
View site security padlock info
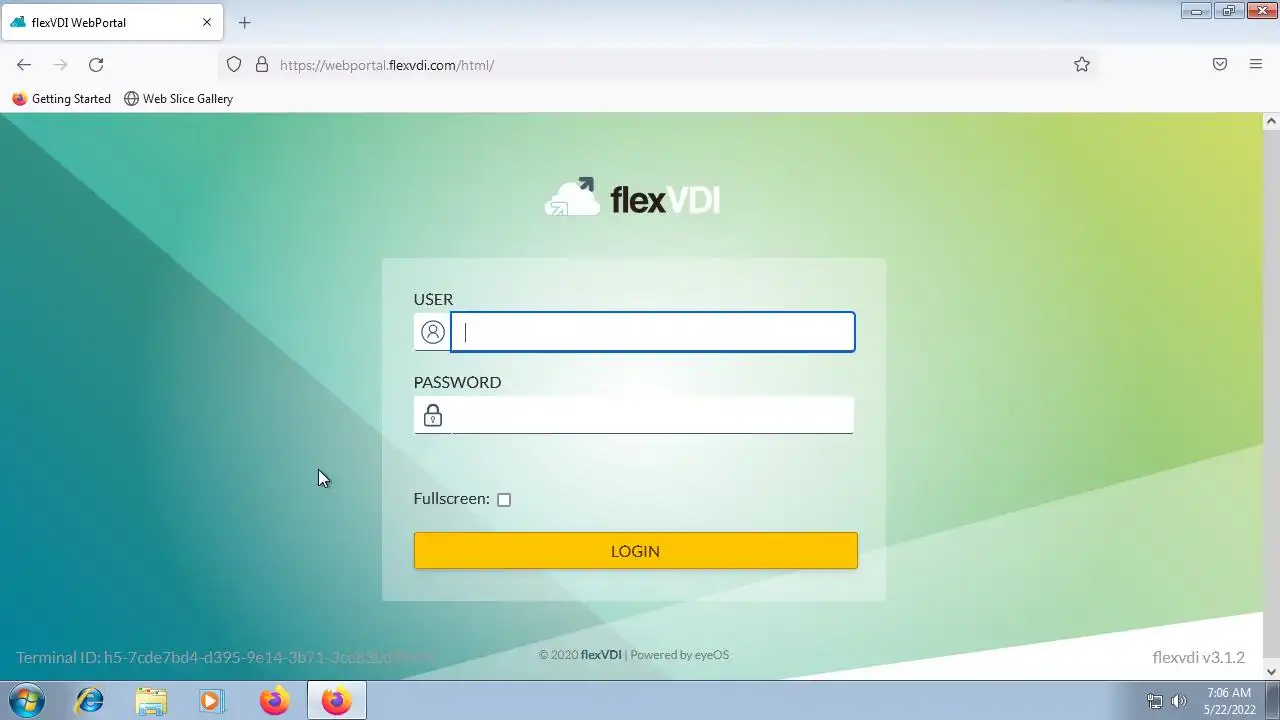[262, 64]
